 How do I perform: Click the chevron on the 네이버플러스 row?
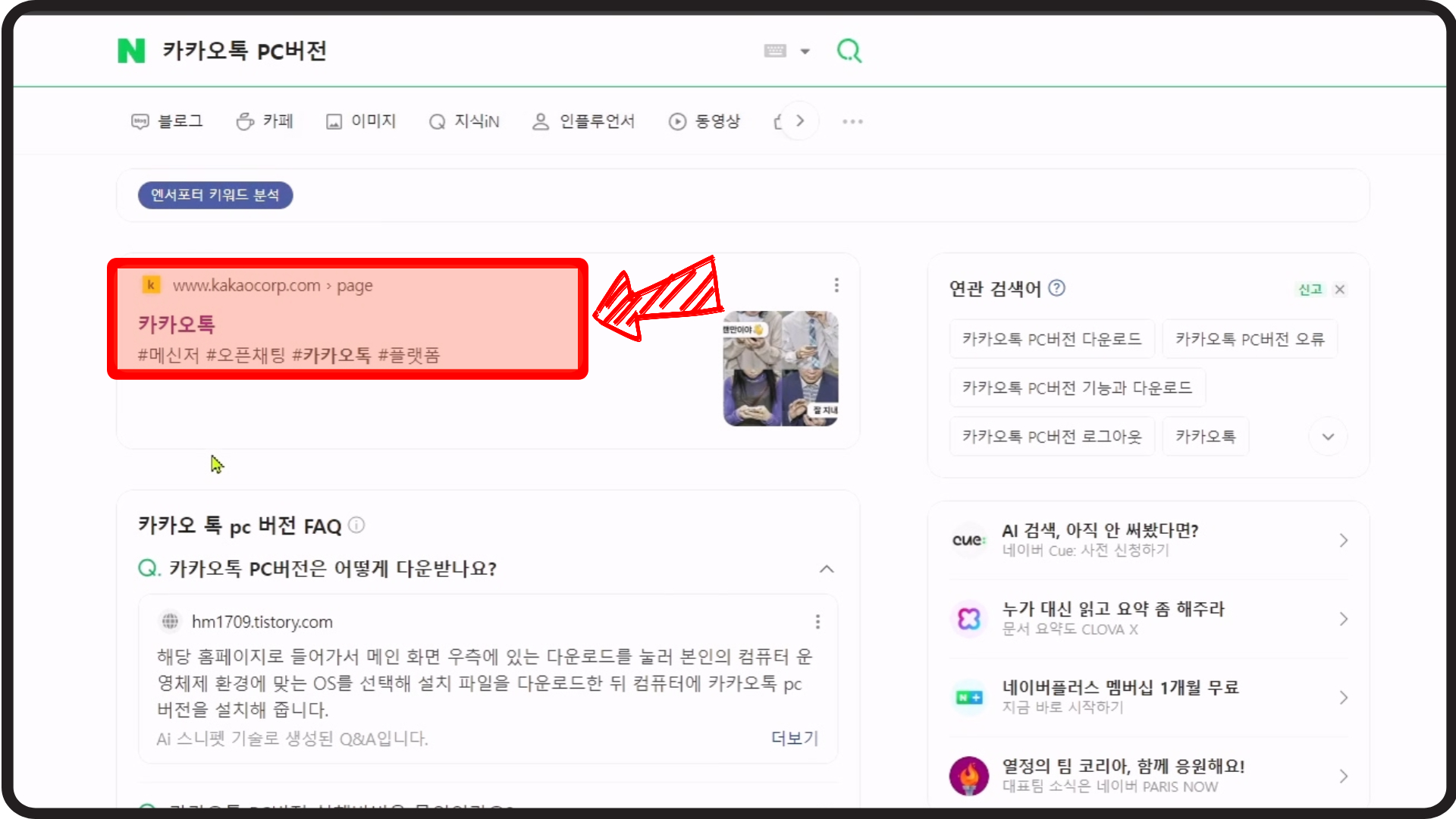[1343, 698]
